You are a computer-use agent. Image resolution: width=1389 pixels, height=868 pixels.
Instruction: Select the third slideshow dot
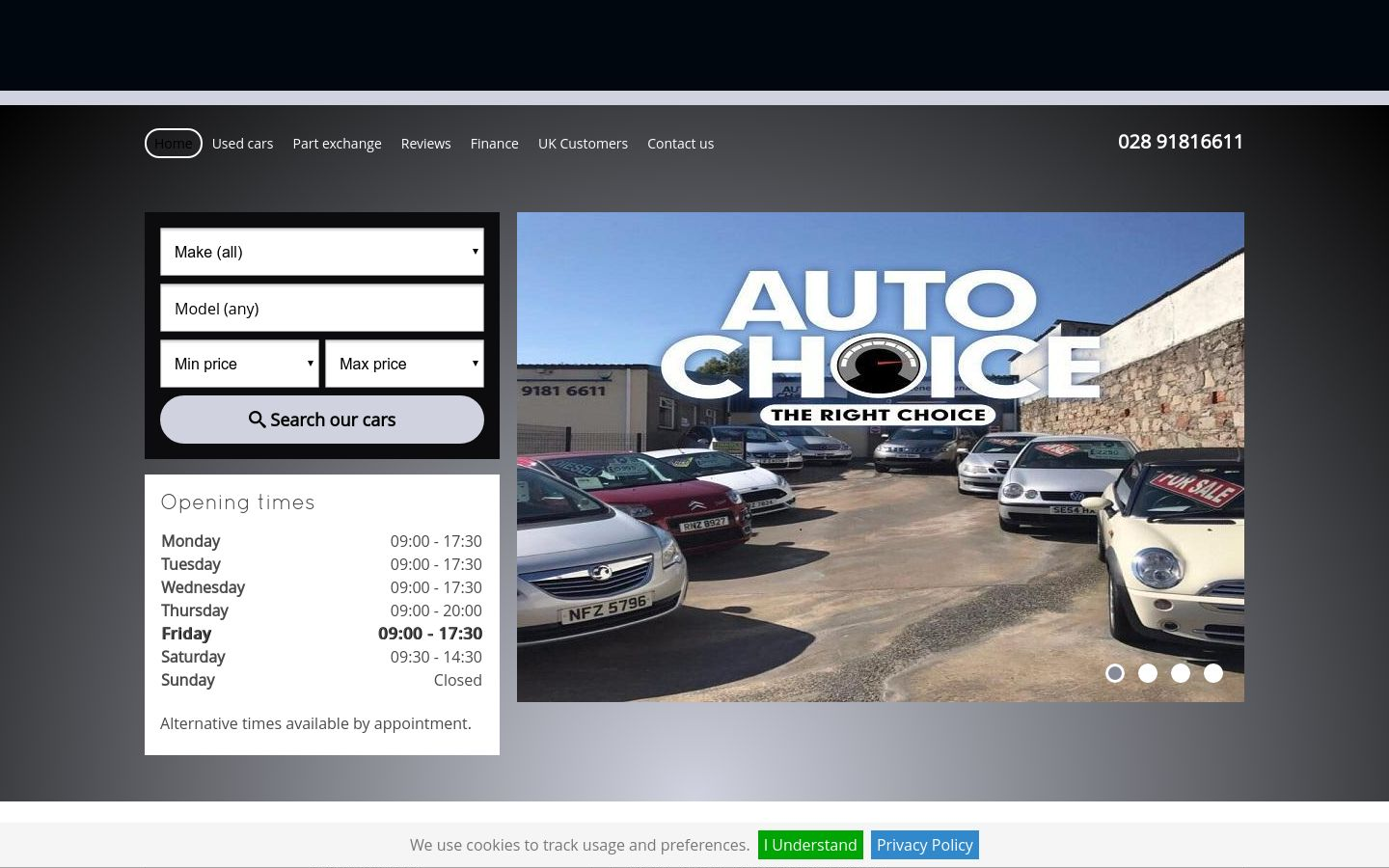(x=1181, y=673)
